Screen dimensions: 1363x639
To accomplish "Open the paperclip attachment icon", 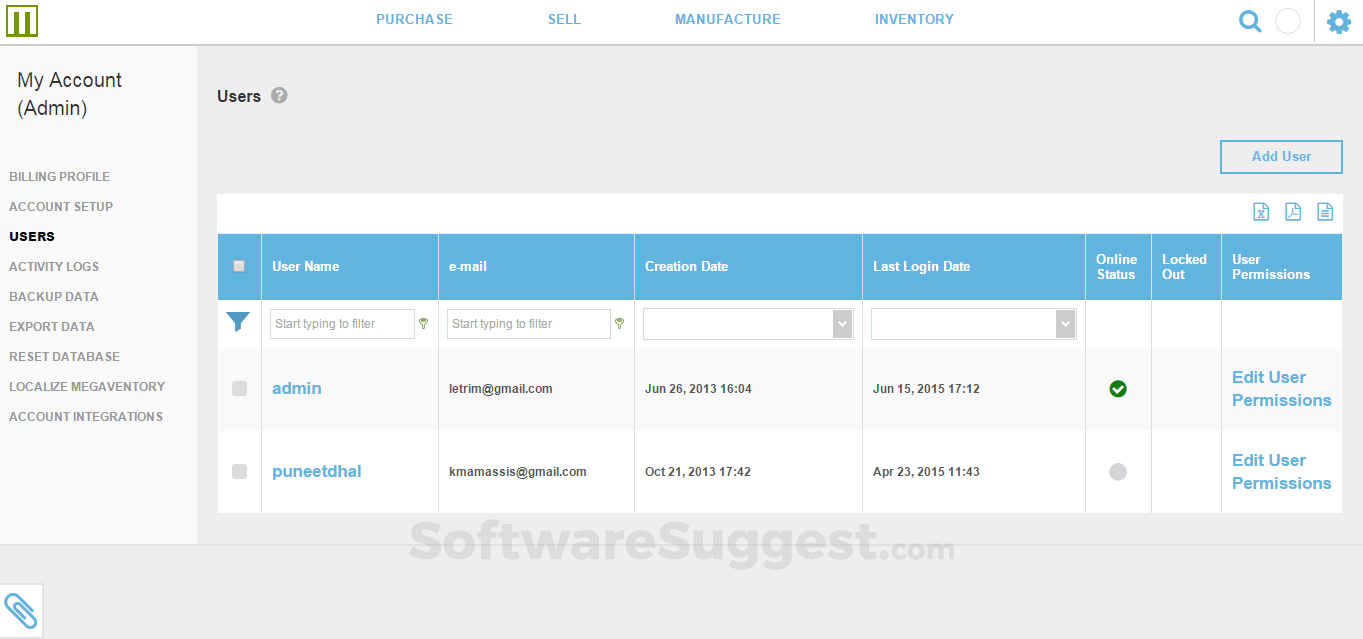I will click(21, 610).
